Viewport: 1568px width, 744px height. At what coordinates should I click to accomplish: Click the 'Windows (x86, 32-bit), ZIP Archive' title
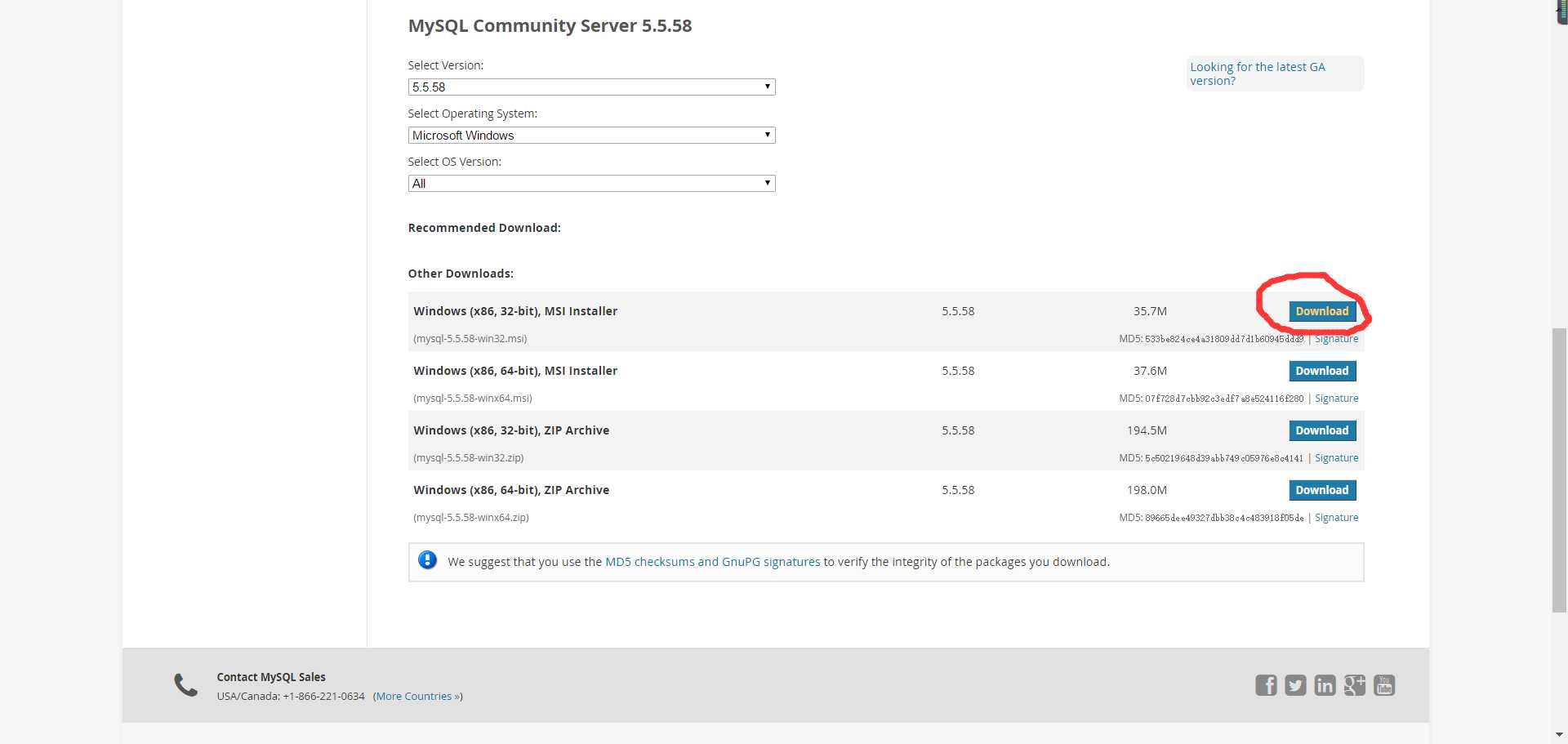tap(511, 430)
